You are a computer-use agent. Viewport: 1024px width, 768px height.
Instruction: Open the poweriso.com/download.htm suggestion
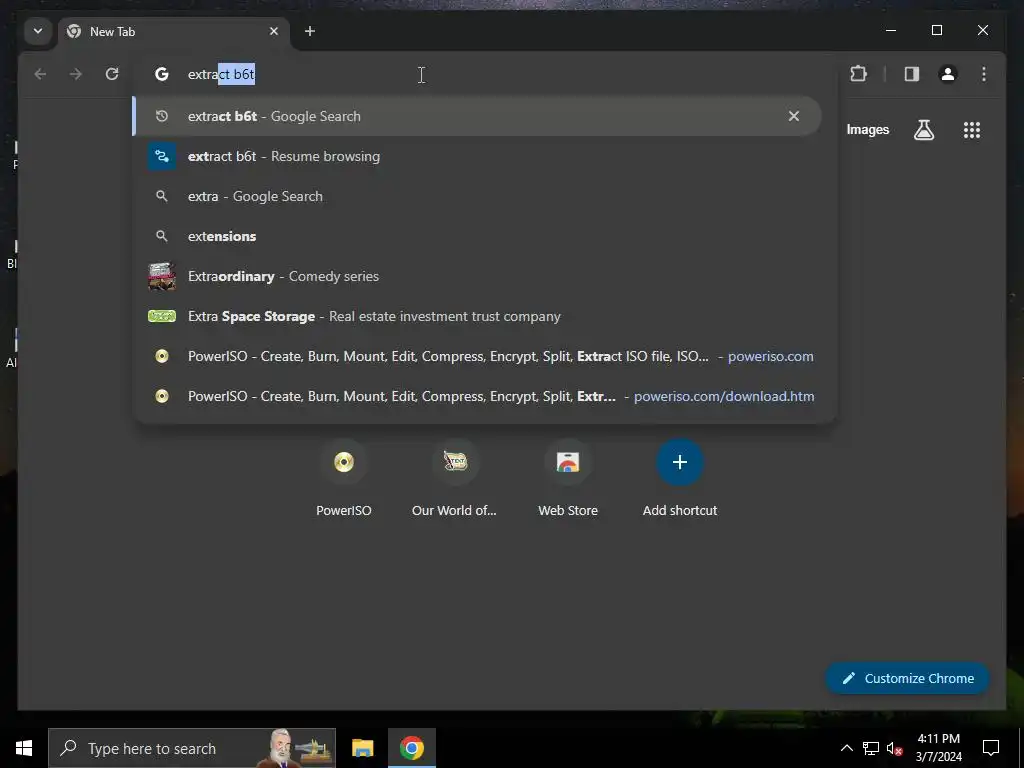[x=477, y=396]
